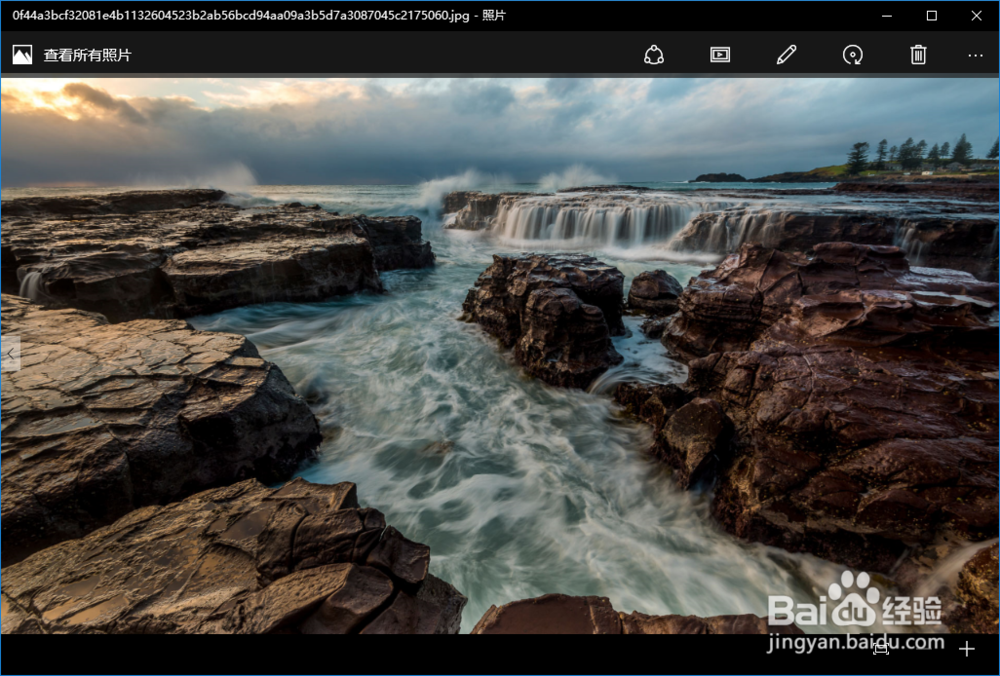This screenshot has height=676, width=1000.
Task: Zoom in with the plus icon
Action: (x=967, y=649)
